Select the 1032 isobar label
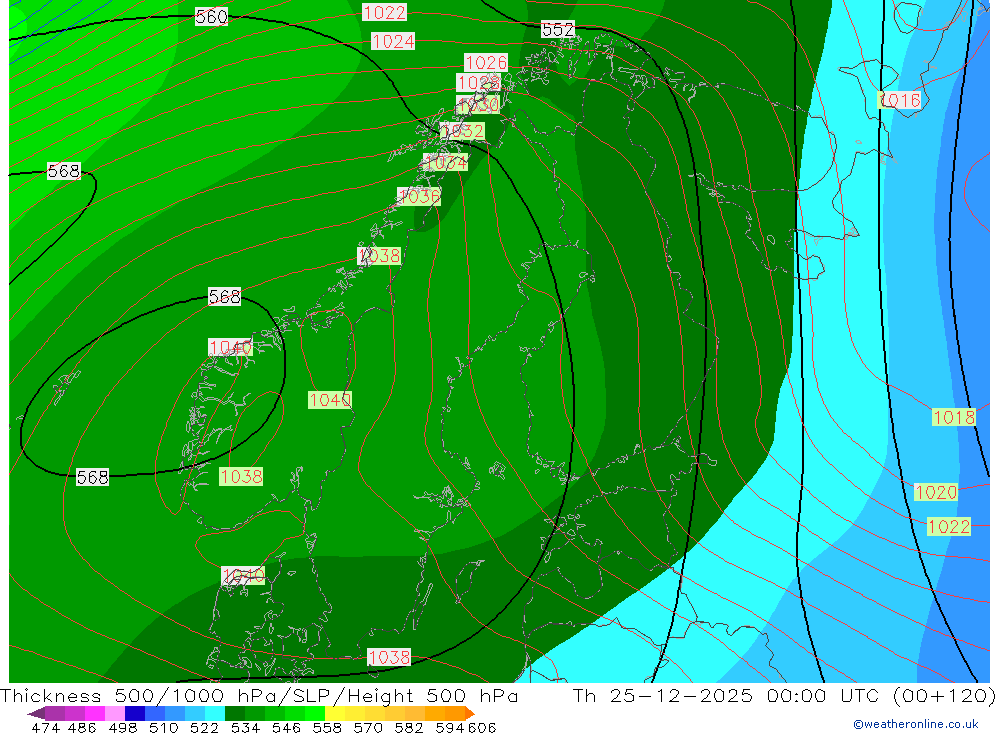The height and width of the screenshot is (733, 1000). point(462,131)
